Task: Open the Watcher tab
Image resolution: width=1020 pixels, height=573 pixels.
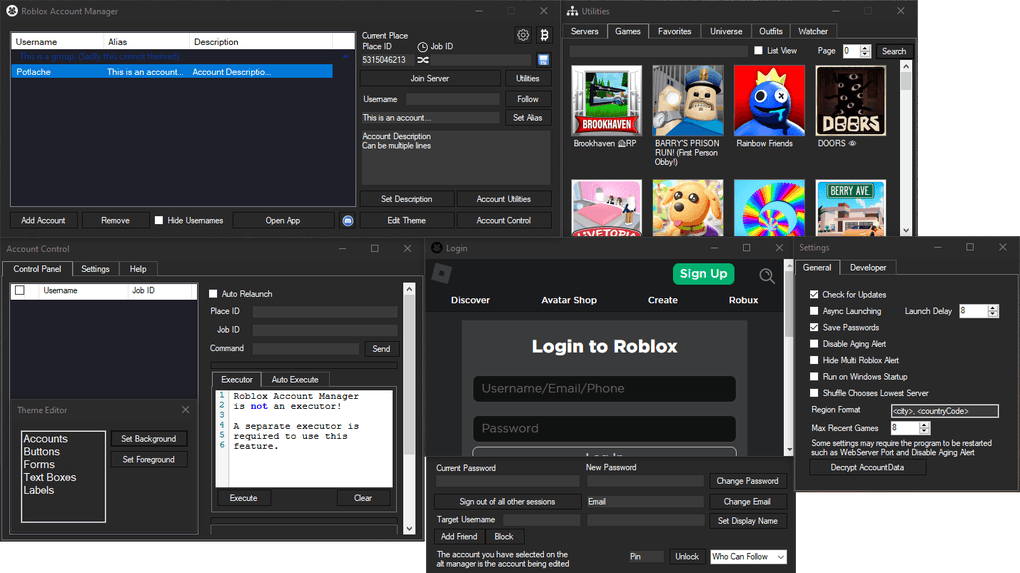Action: tap(813, 31)
